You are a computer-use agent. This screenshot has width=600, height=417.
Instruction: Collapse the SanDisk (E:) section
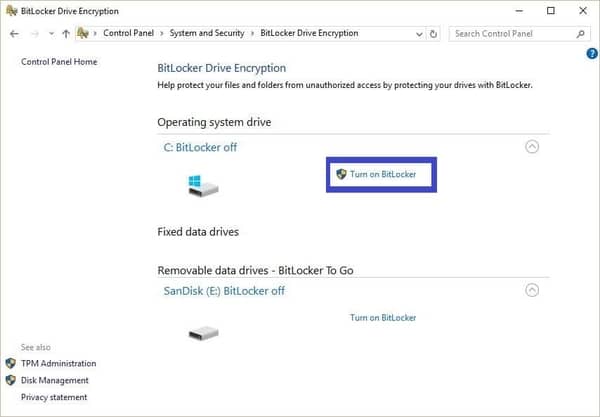click(x=532, y=290)
